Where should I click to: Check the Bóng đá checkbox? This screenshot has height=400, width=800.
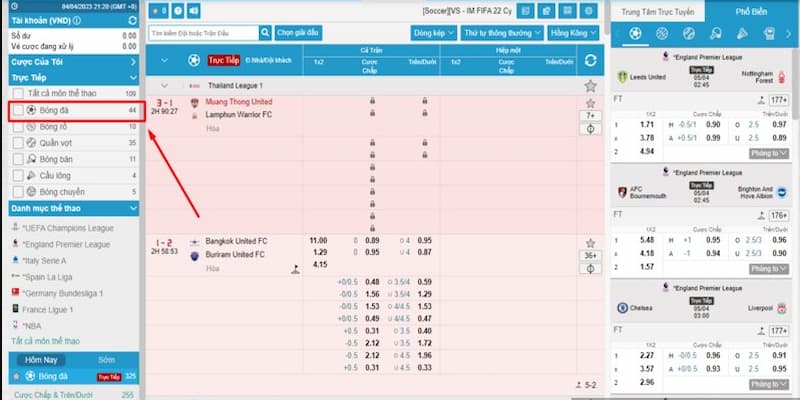pos(18,110)
